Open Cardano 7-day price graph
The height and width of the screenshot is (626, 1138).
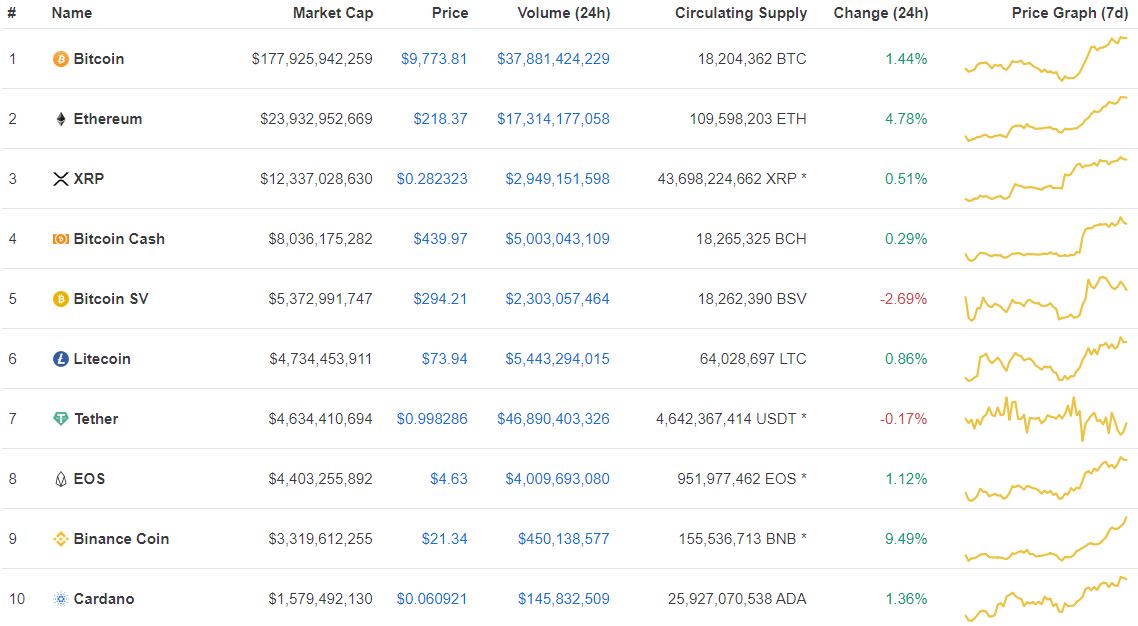[x=1046, y=599]
